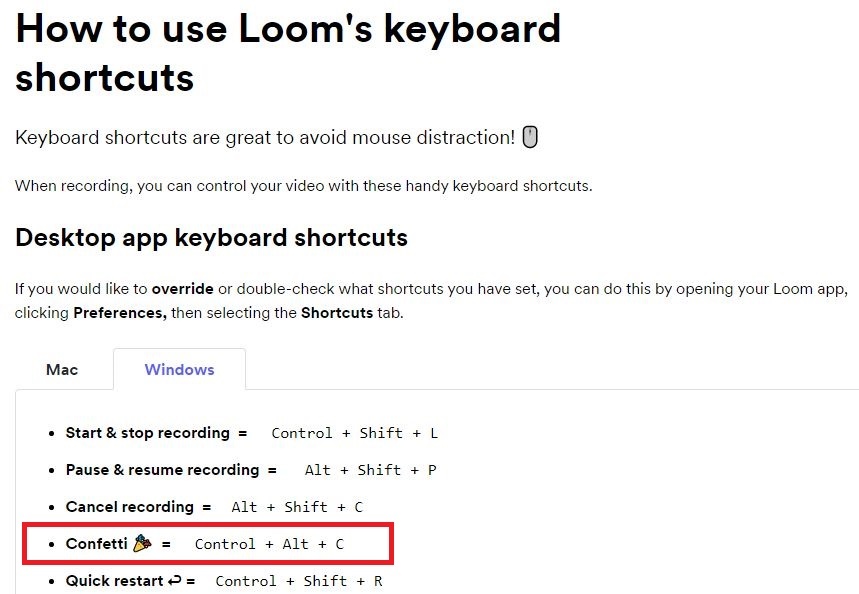This screenshot has width=859, height=594.
Task: Click the Quick restart arrow icon
Action: [175, 580]
